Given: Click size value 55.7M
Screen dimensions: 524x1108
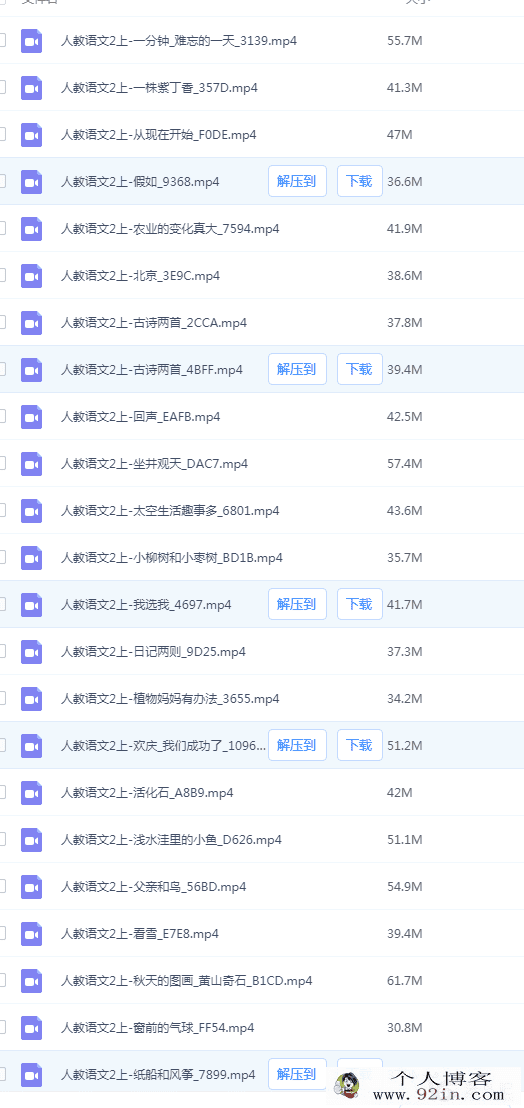Looking at the screenshot, I should pyautogui.click(x=405, y=41).
